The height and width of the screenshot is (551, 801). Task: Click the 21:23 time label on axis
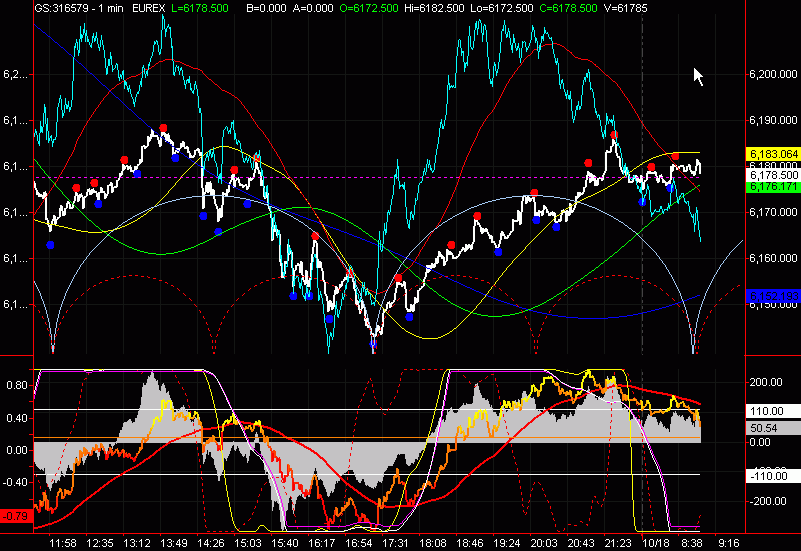click(x=618, y=542)
